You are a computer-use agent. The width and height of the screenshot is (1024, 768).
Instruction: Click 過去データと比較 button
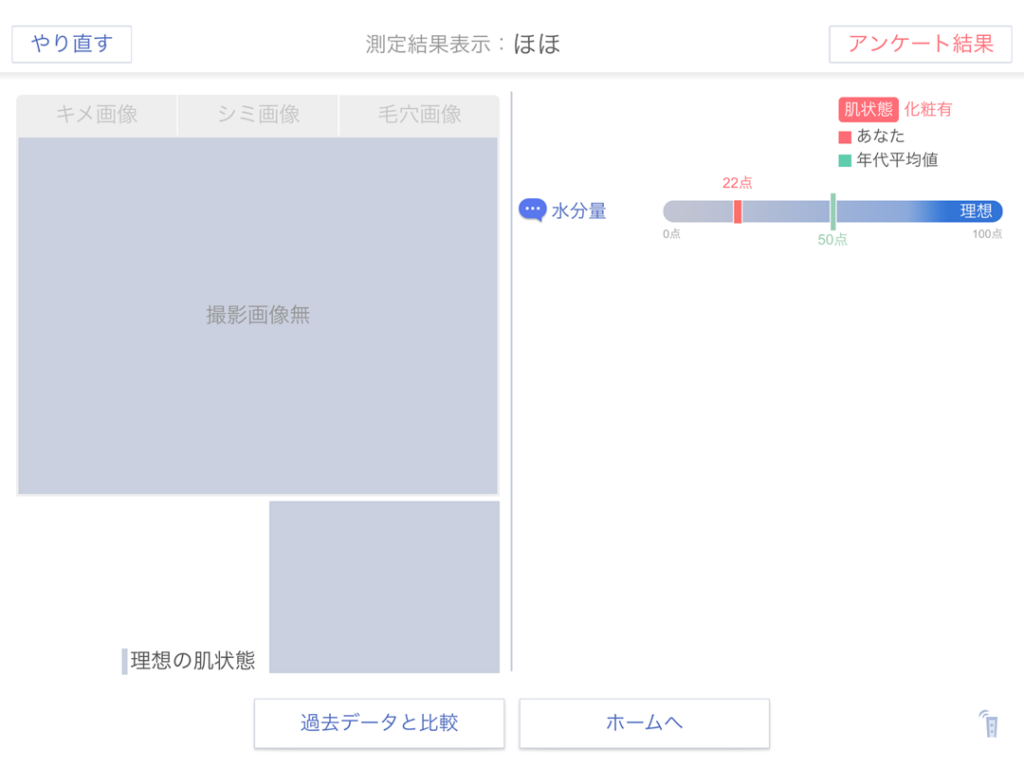point(379,723)
